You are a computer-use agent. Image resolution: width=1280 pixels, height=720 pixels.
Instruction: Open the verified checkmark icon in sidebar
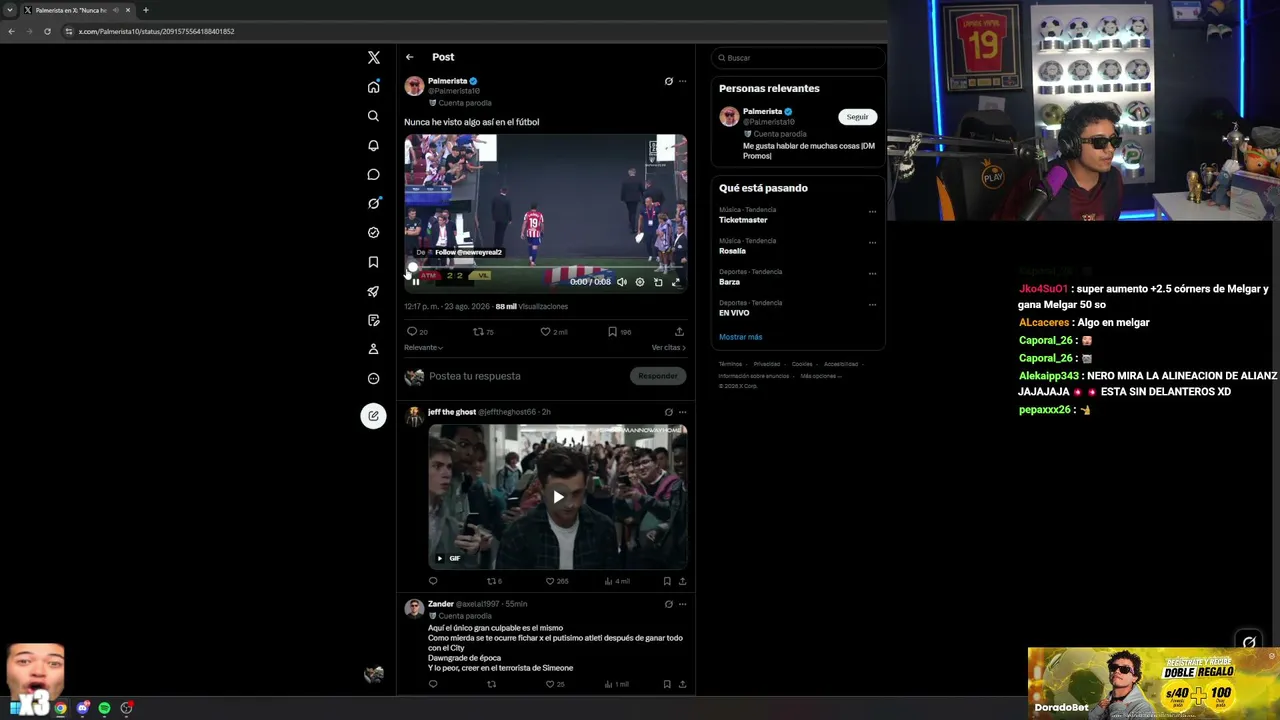click(x=373, y=232)
